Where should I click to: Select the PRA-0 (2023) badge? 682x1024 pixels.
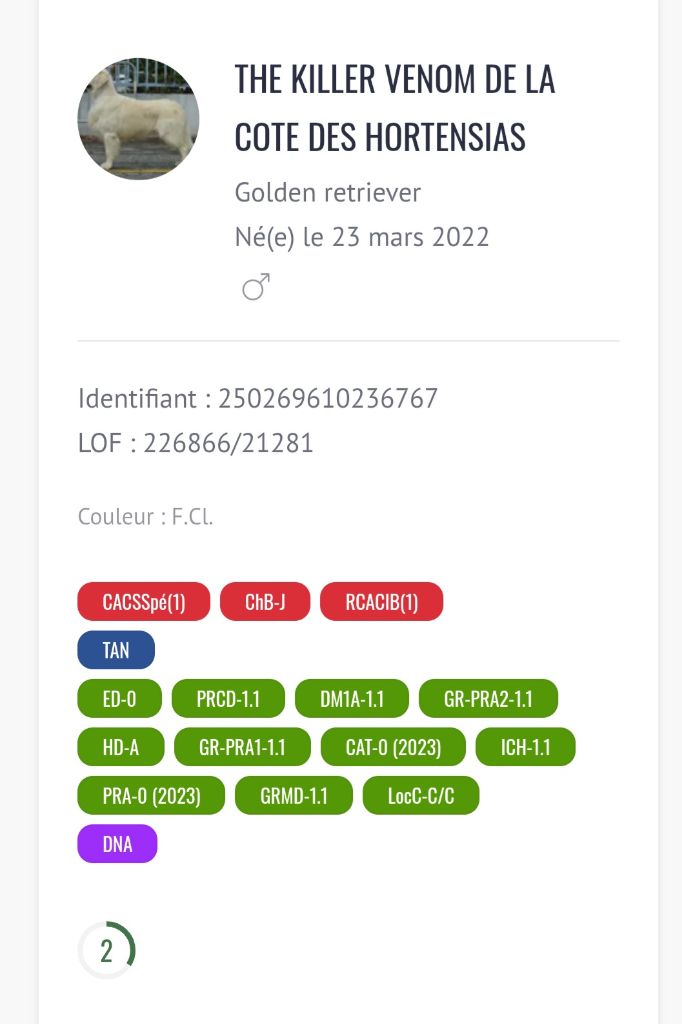point(151,795)
